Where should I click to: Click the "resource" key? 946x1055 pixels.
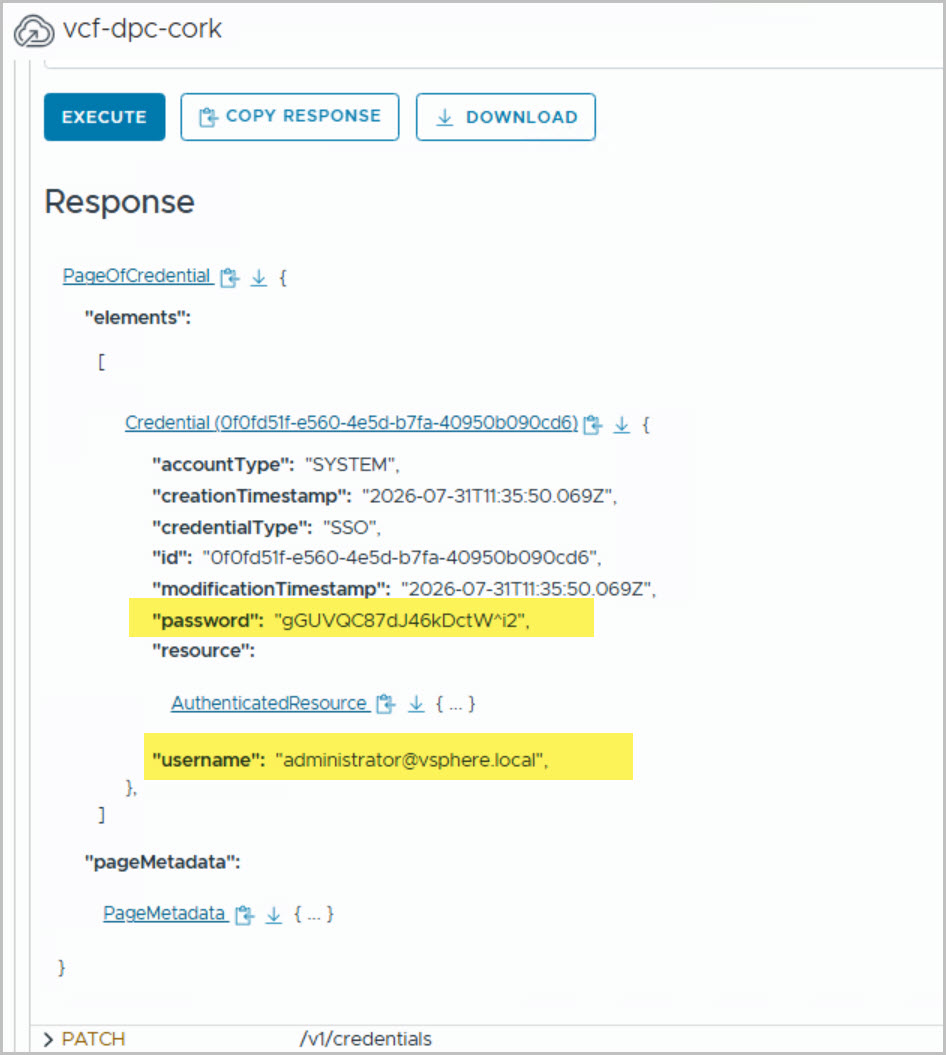203,651
